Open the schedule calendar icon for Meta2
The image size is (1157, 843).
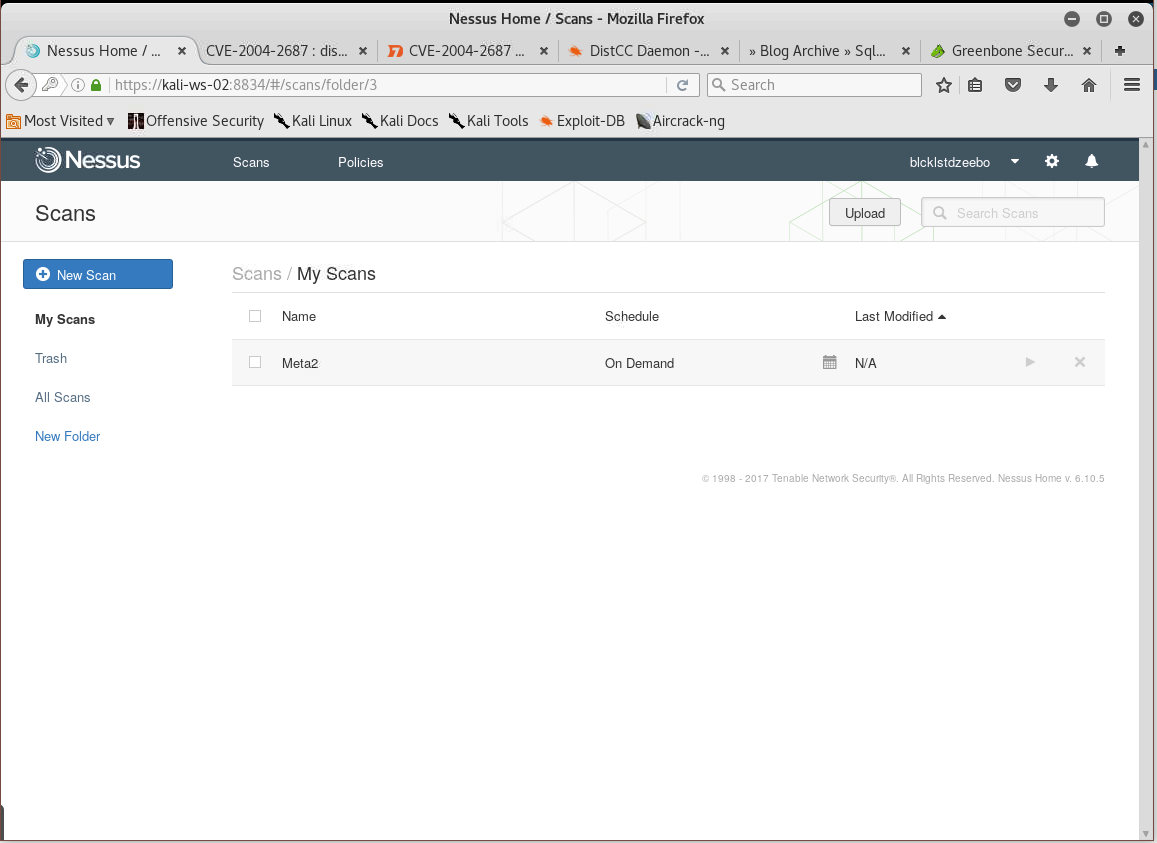(829, 362)
